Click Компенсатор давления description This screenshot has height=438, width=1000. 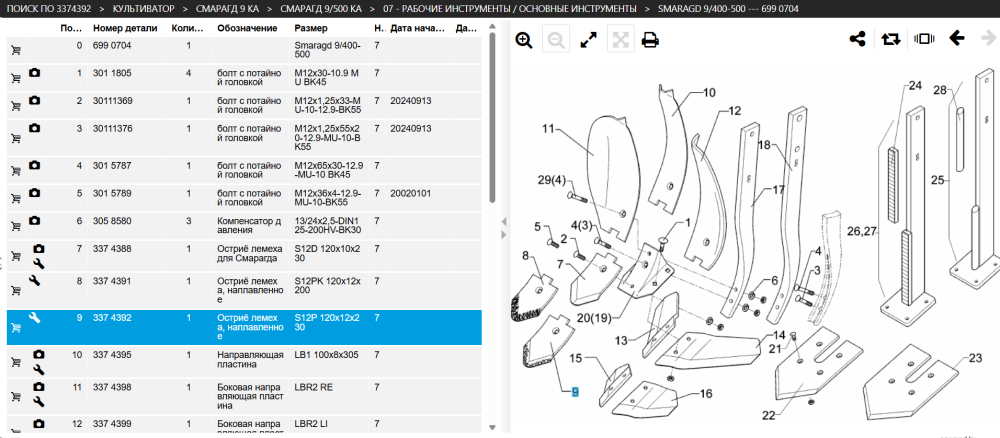point(248,225)
